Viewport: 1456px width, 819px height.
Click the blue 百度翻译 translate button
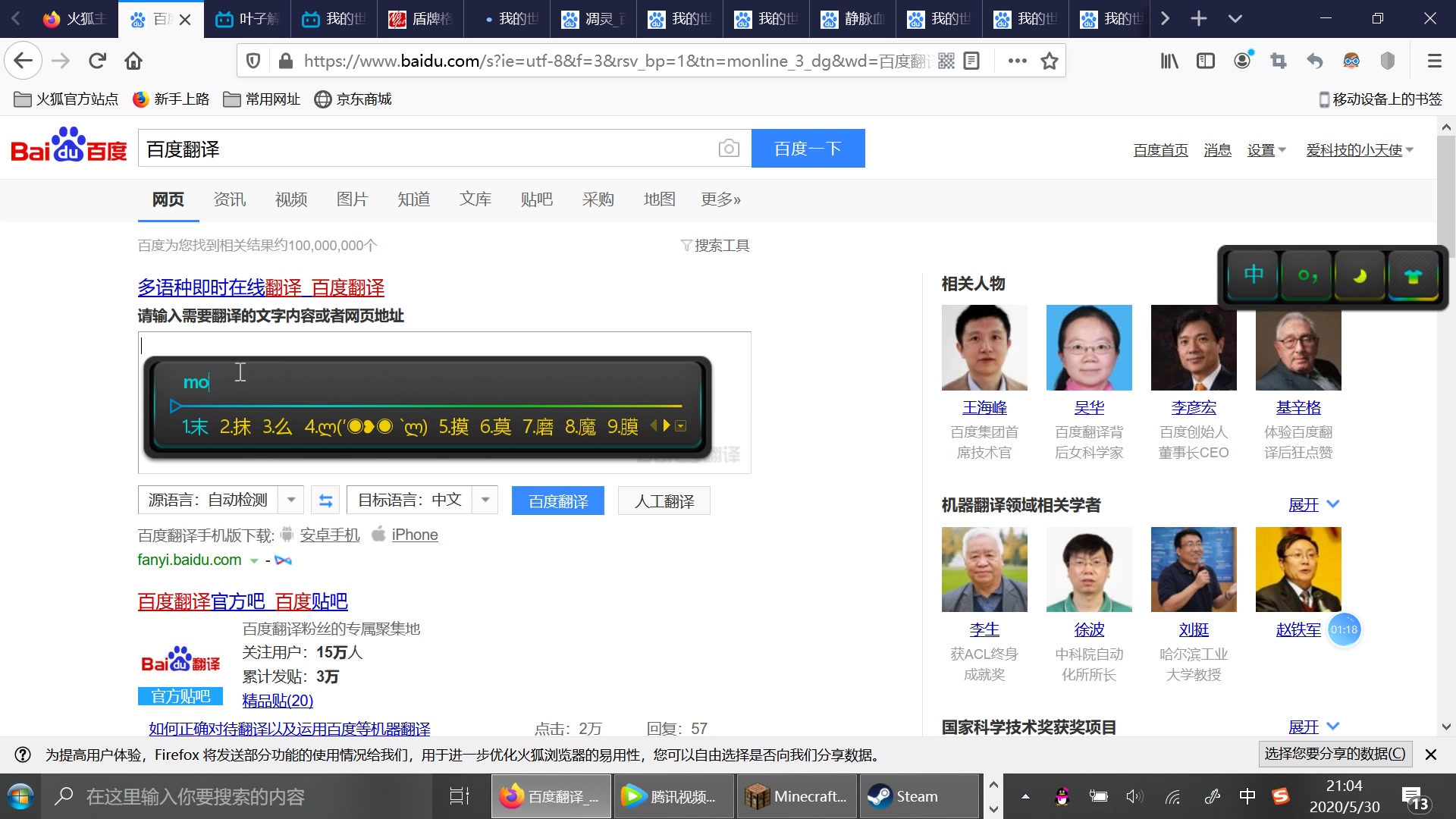[x=558, y=500]
